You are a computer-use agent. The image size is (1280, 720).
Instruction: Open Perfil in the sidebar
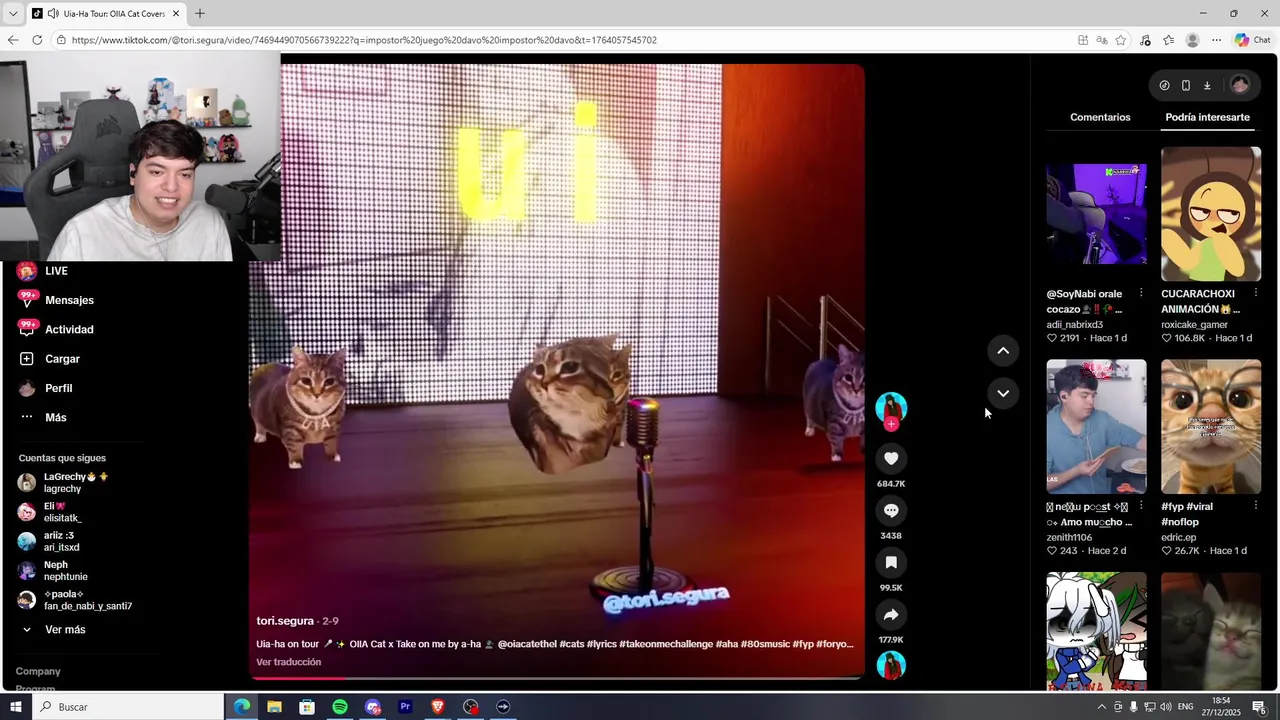pos(58,388)
